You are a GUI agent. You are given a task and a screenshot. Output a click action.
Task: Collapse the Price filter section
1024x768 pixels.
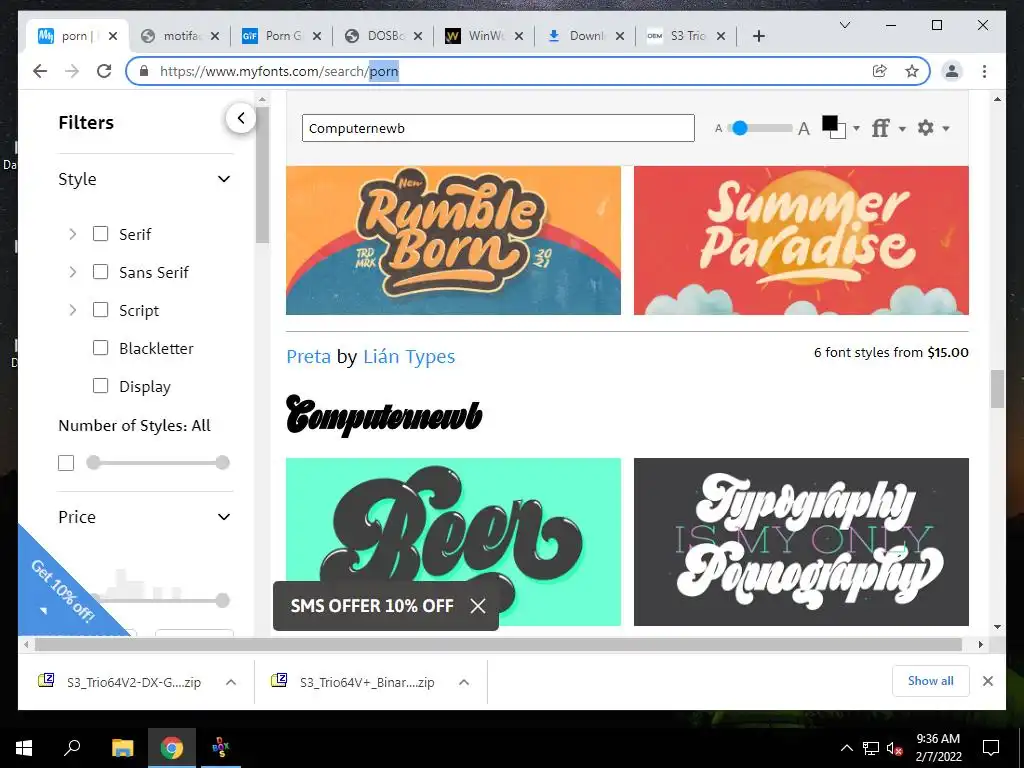[223, 517]
